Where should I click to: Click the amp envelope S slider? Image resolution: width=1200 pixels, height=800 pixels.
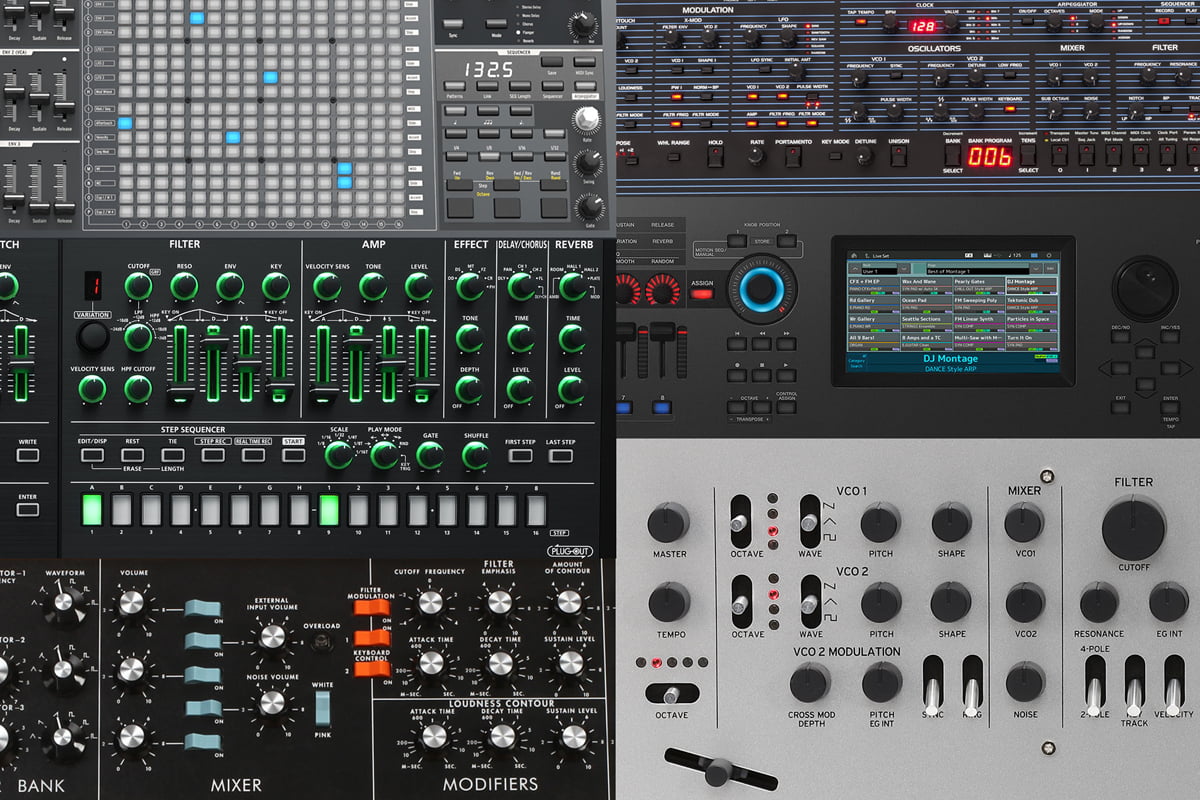point(389,363)
